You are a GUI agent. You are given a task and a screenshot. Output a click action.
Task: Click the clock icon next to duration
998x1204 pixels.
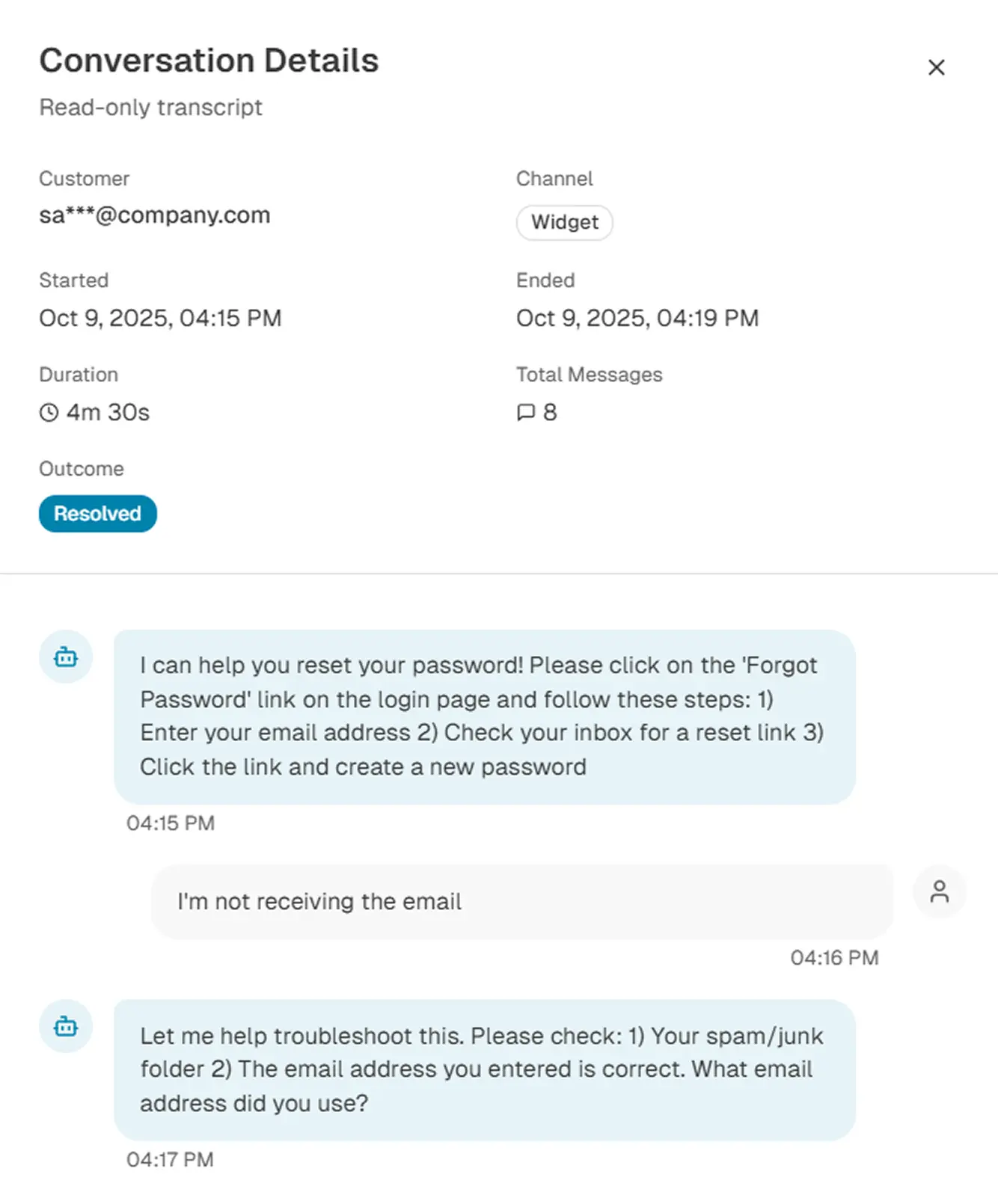tap(49, 413)
